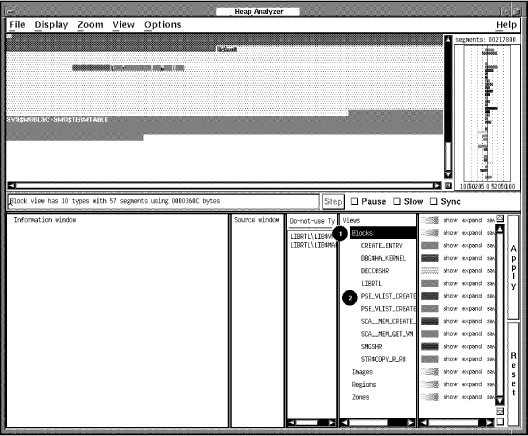528x436 pixels.
Task: Select the color swatch beside SMGSHR
Action: pyautogui.click(x=430, y=346)
